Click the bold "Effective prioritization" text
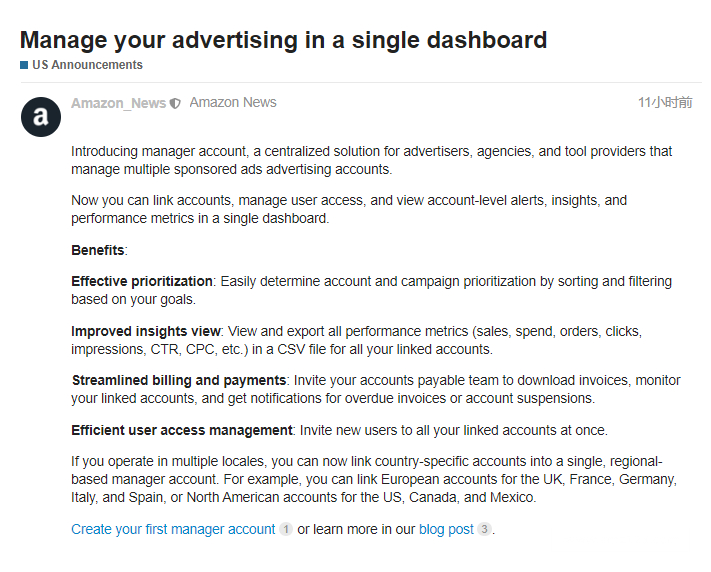 [141, 281]
